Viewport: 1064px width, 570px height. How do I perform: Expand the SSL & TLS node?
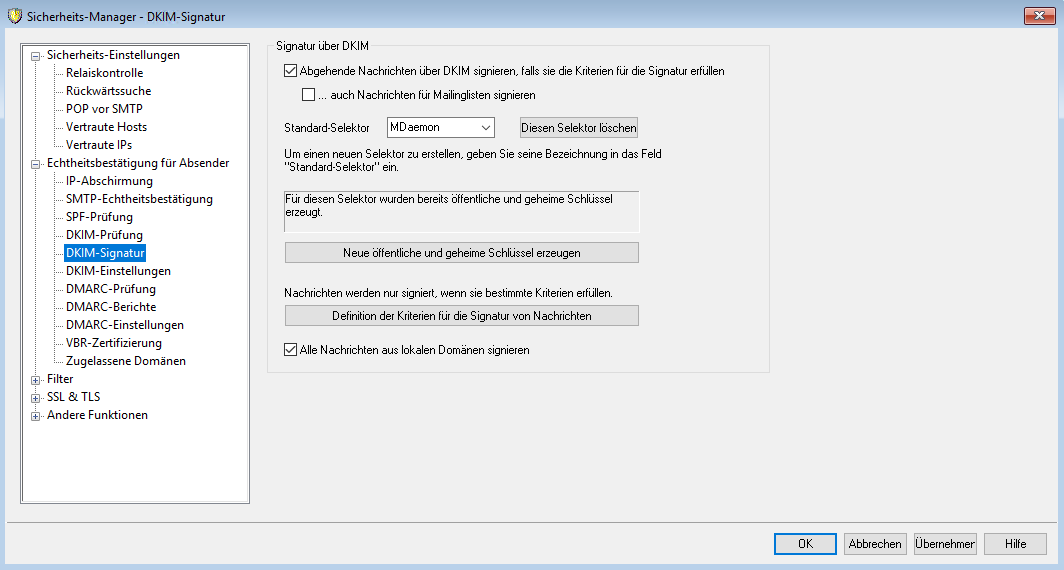pyautogui.click(x=37, y=398)
